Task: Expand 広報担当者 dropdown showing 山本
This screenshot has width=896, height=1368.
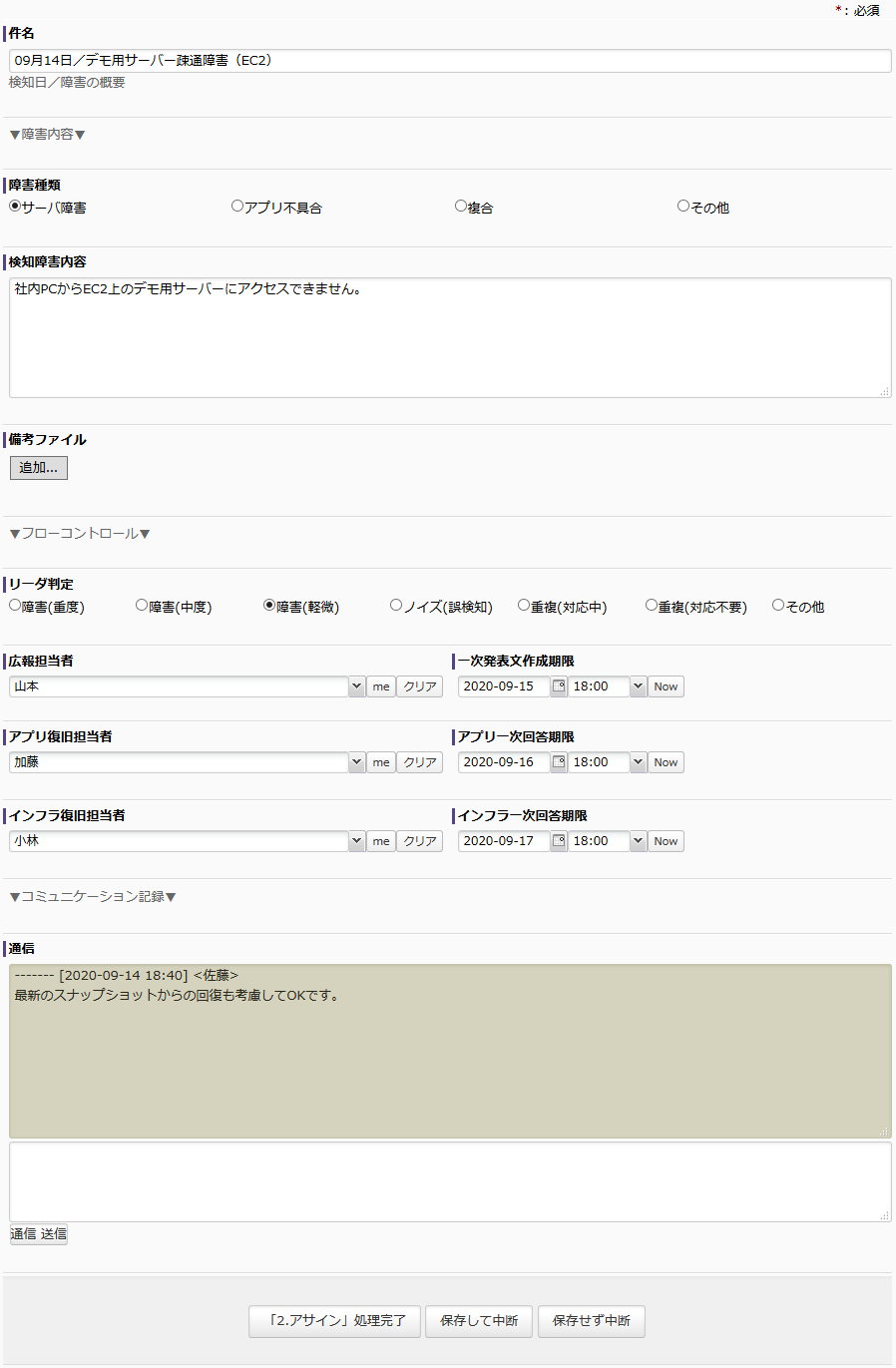Action: click(356, 686)
